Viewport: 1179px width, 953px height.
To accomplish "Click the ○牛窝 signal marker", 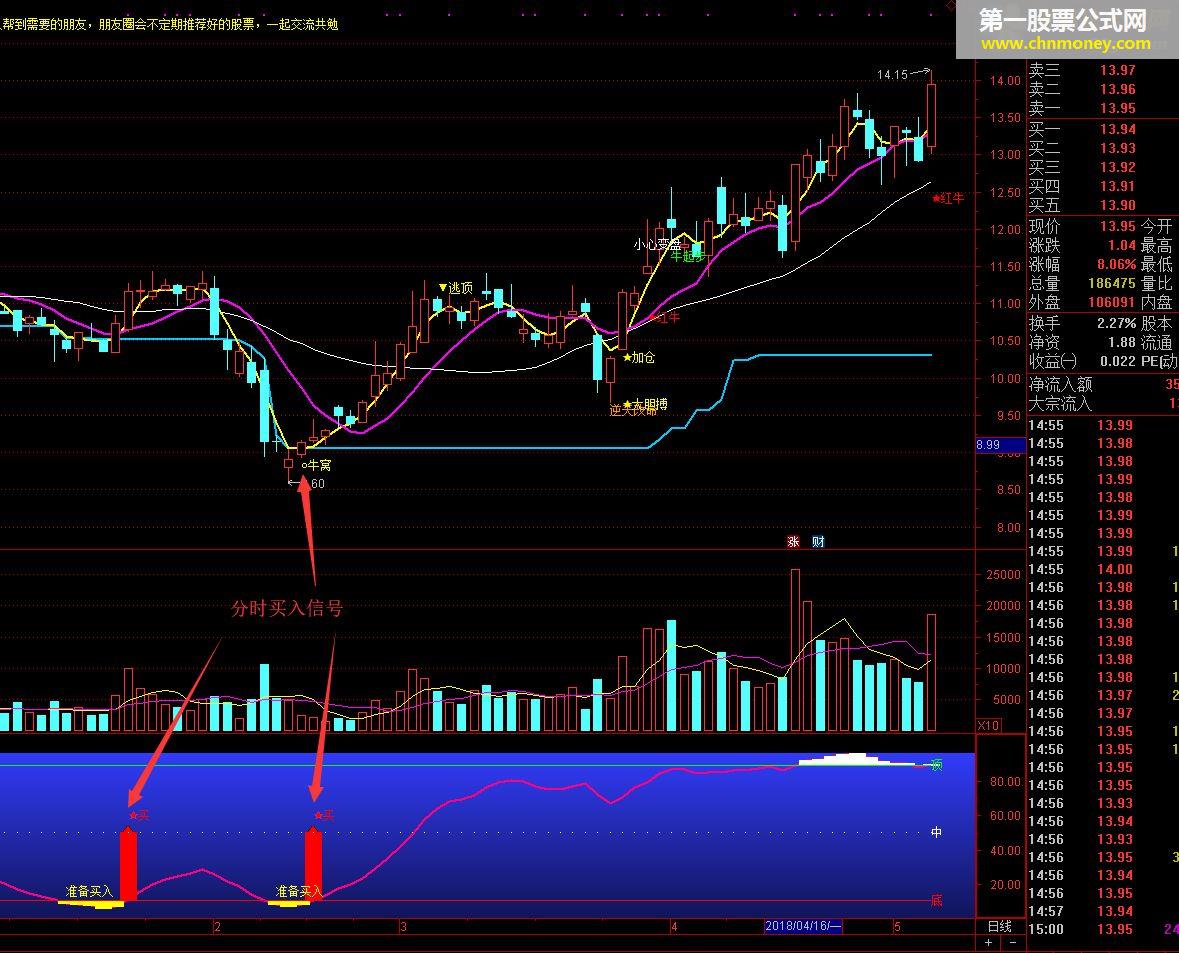I will tap(316, 466).
